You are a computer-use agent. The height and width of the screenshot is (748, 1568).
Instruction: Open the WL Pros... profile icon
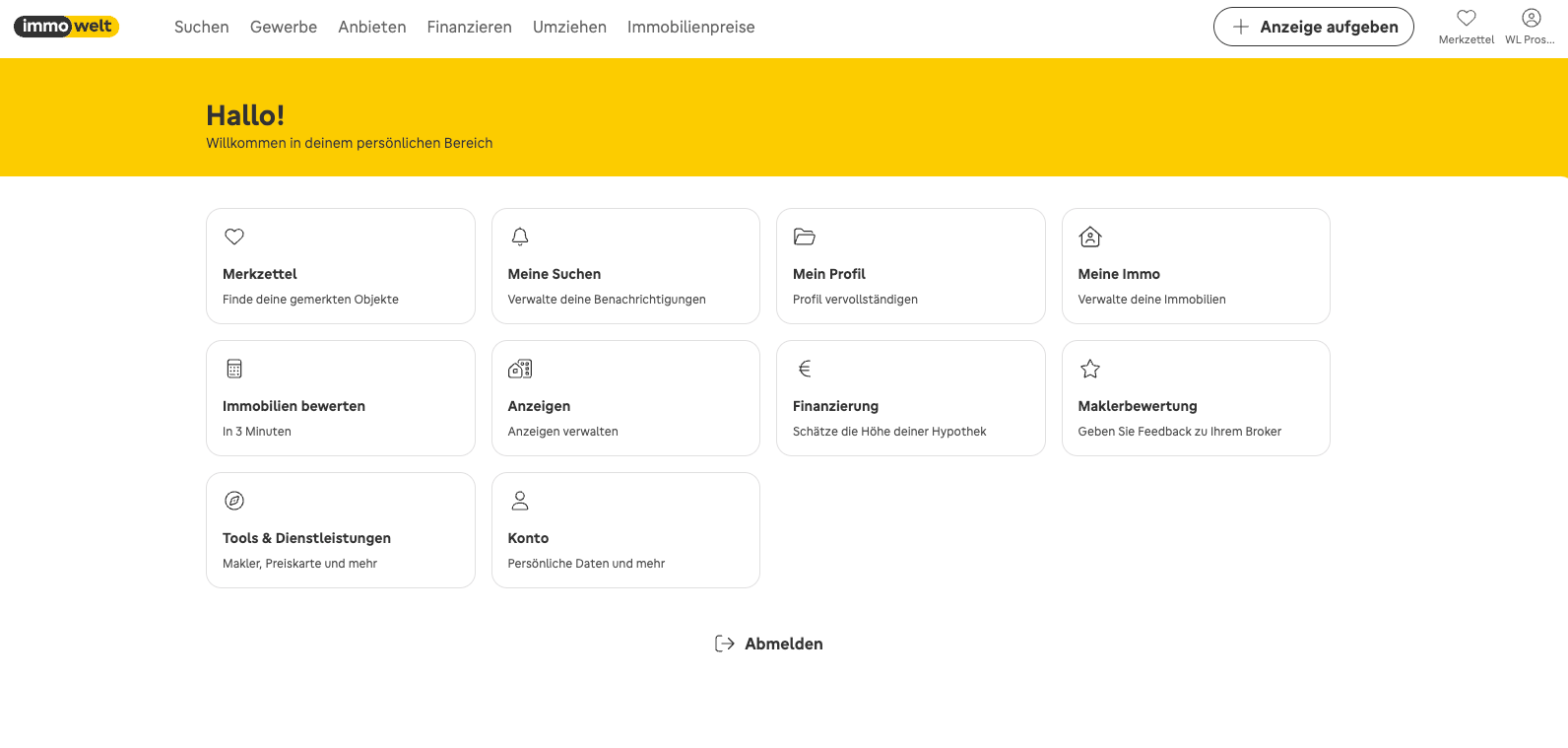click(1532, 18)
